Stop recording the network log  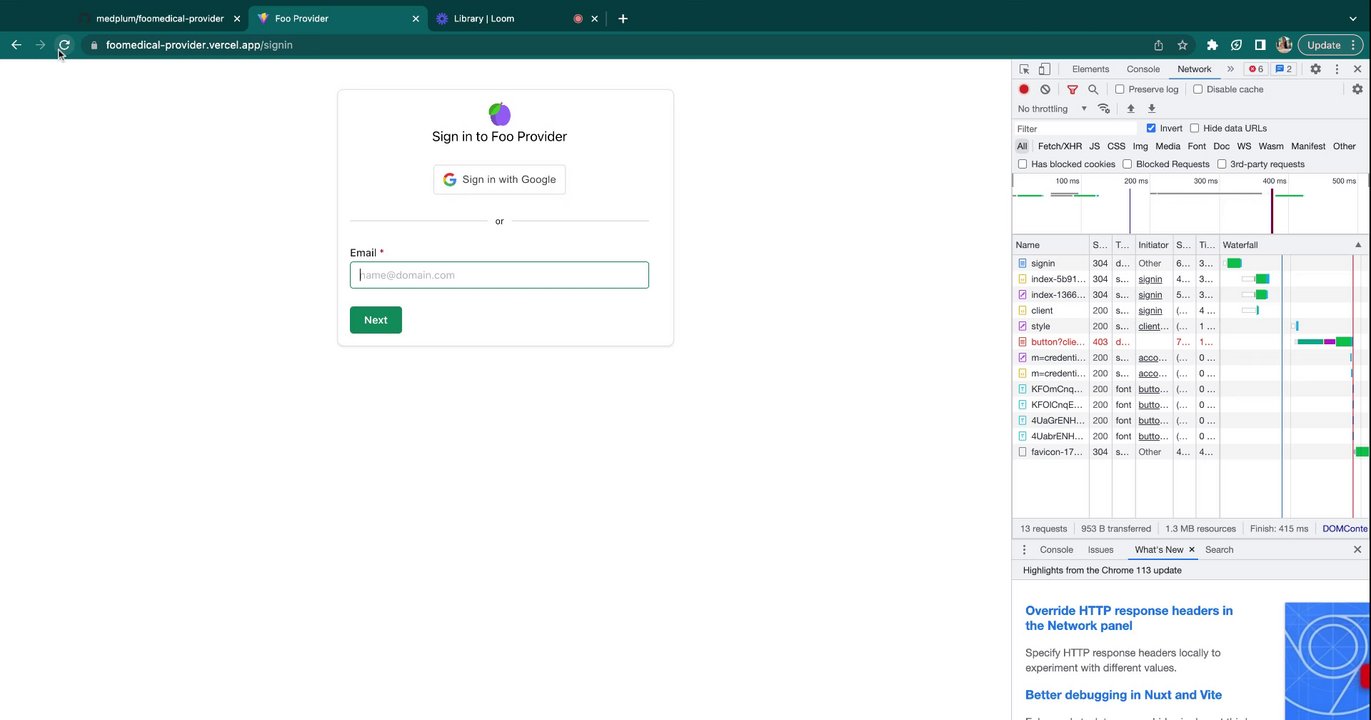pyautogui.click(x=1024, y=89)
